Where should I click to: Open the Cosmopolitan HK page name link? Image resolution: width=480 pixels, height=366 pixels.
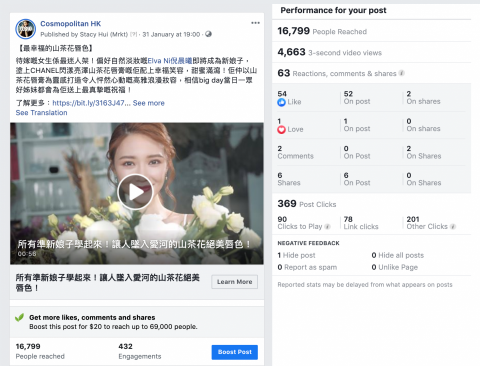pos(71,24)
